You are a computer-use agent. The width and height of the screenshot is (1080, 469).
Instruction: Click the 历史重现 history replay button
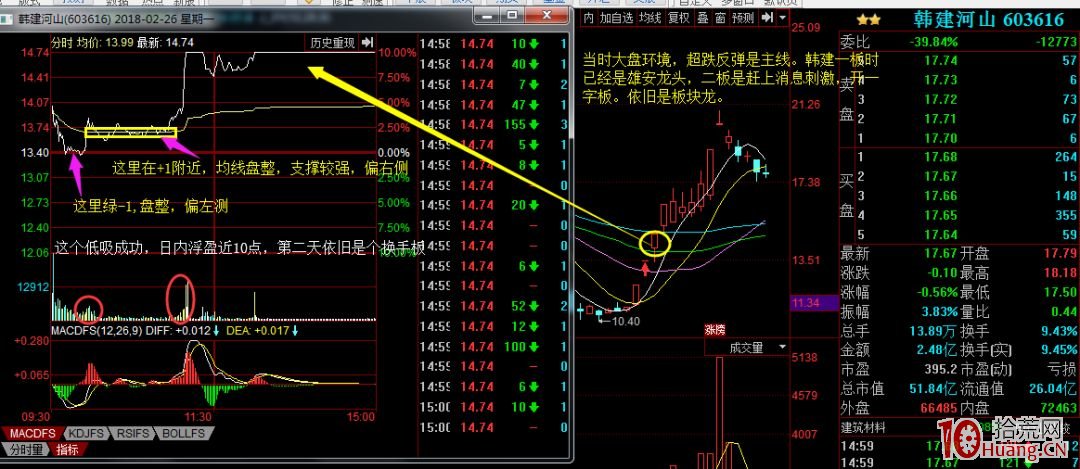tap(332, 43)
